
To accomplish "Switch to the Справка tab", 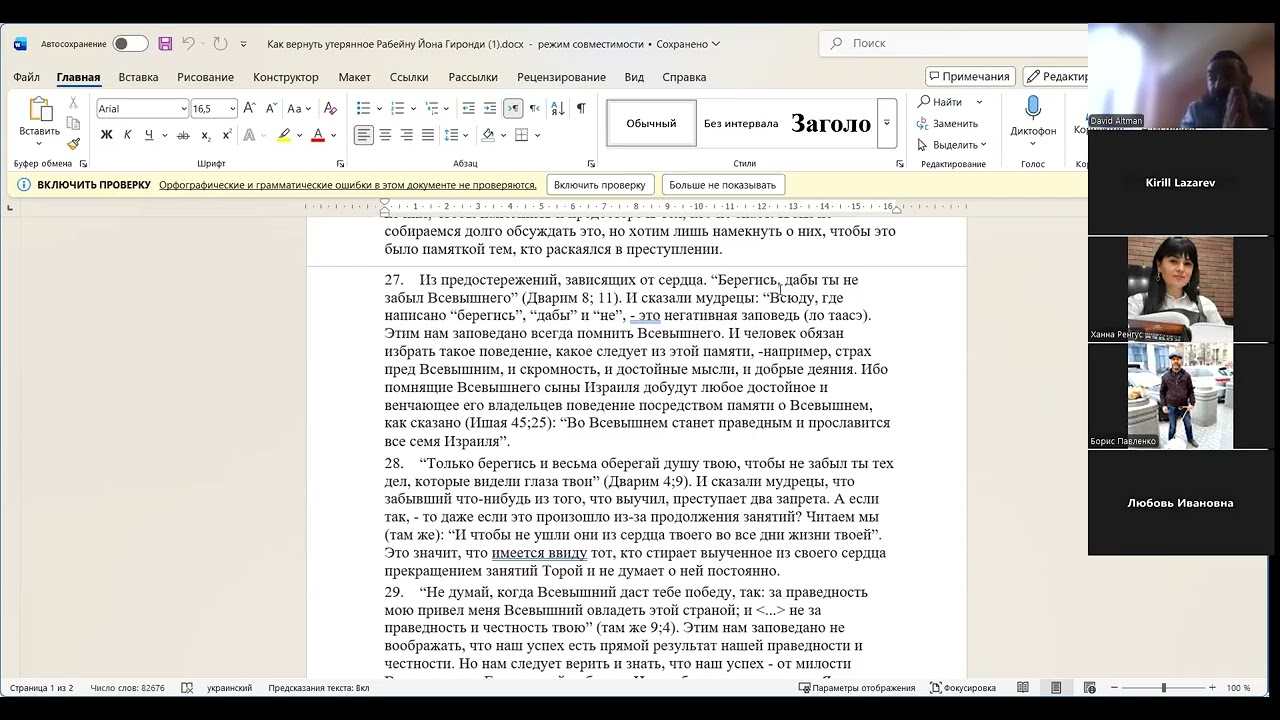I will point(684,77).
